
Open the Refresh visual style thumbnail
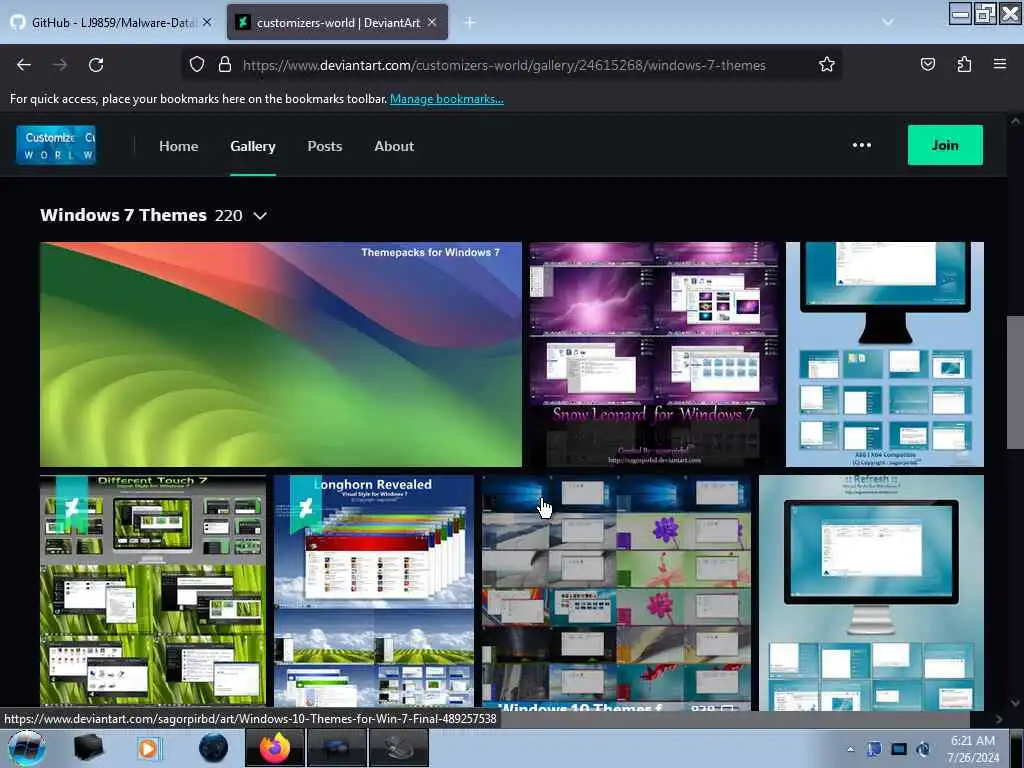871,592
